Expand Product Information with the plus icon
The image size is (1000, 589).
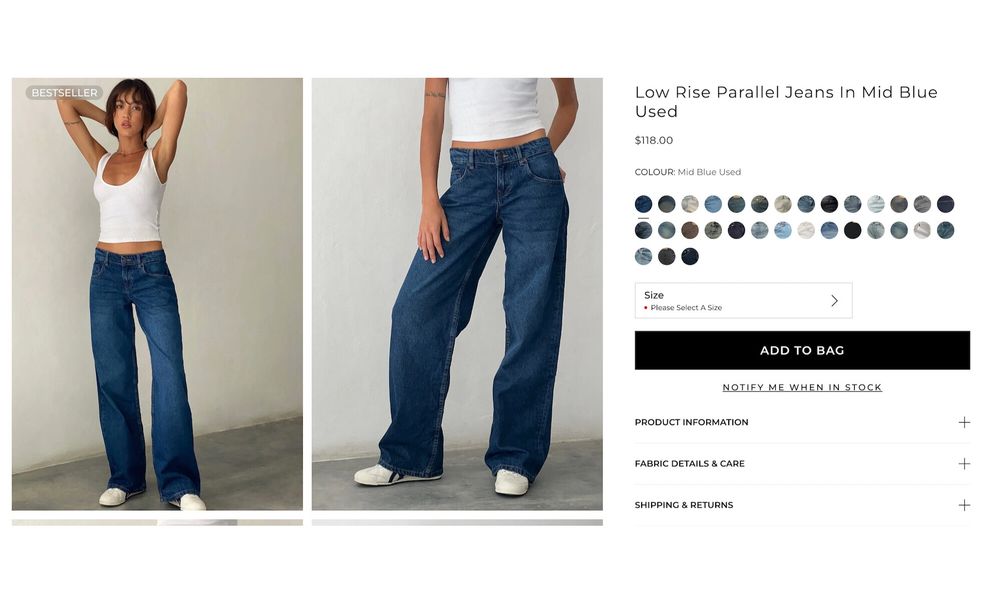click(964, 422)
